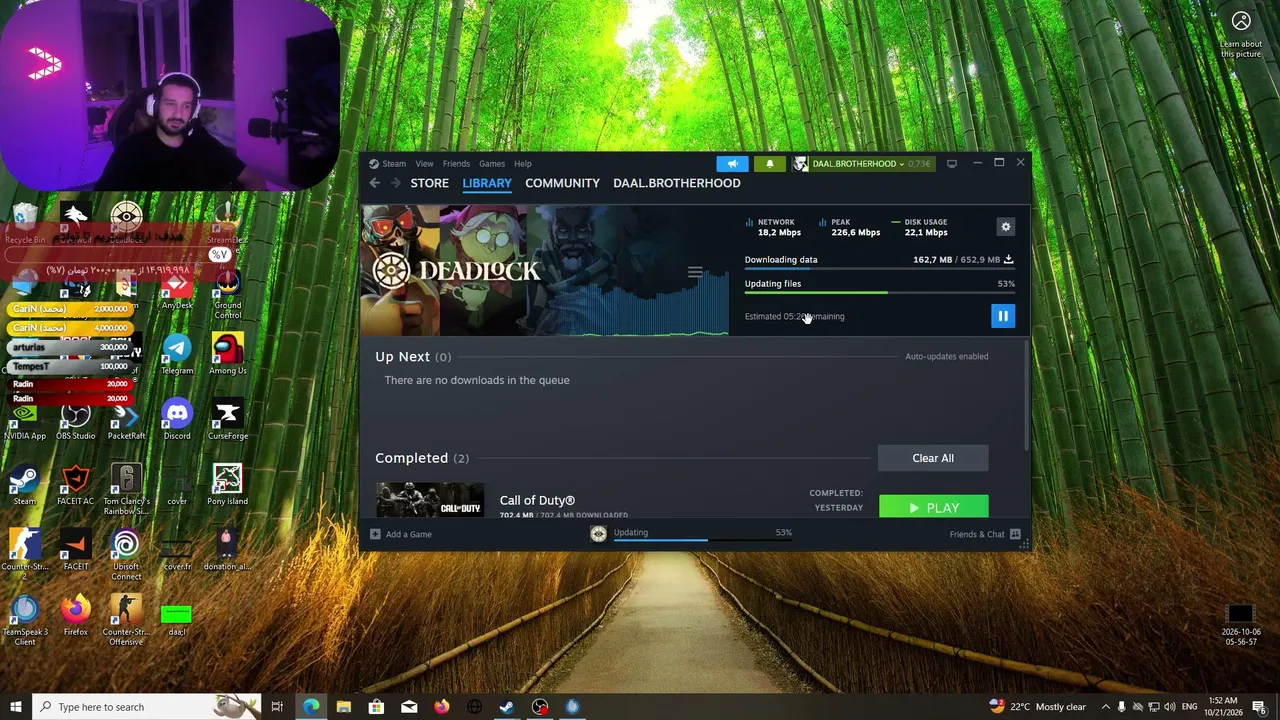
Task: Open Discord desktop shortcut
Action: (177, 420)
